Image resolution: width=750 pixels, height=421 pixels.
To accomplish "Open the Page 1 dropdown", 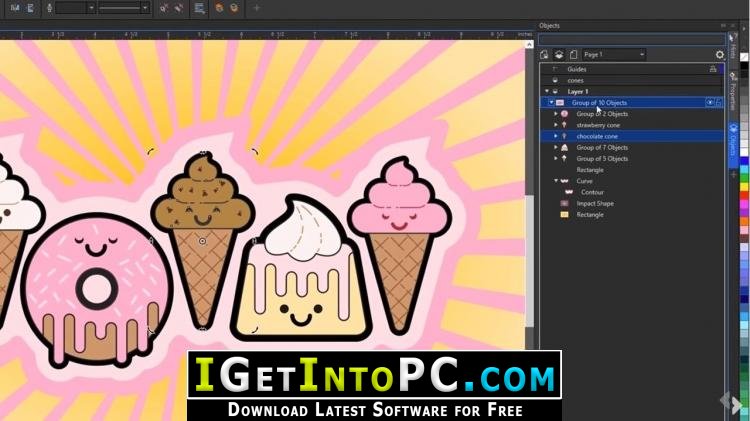I will [x=614, y=55].
